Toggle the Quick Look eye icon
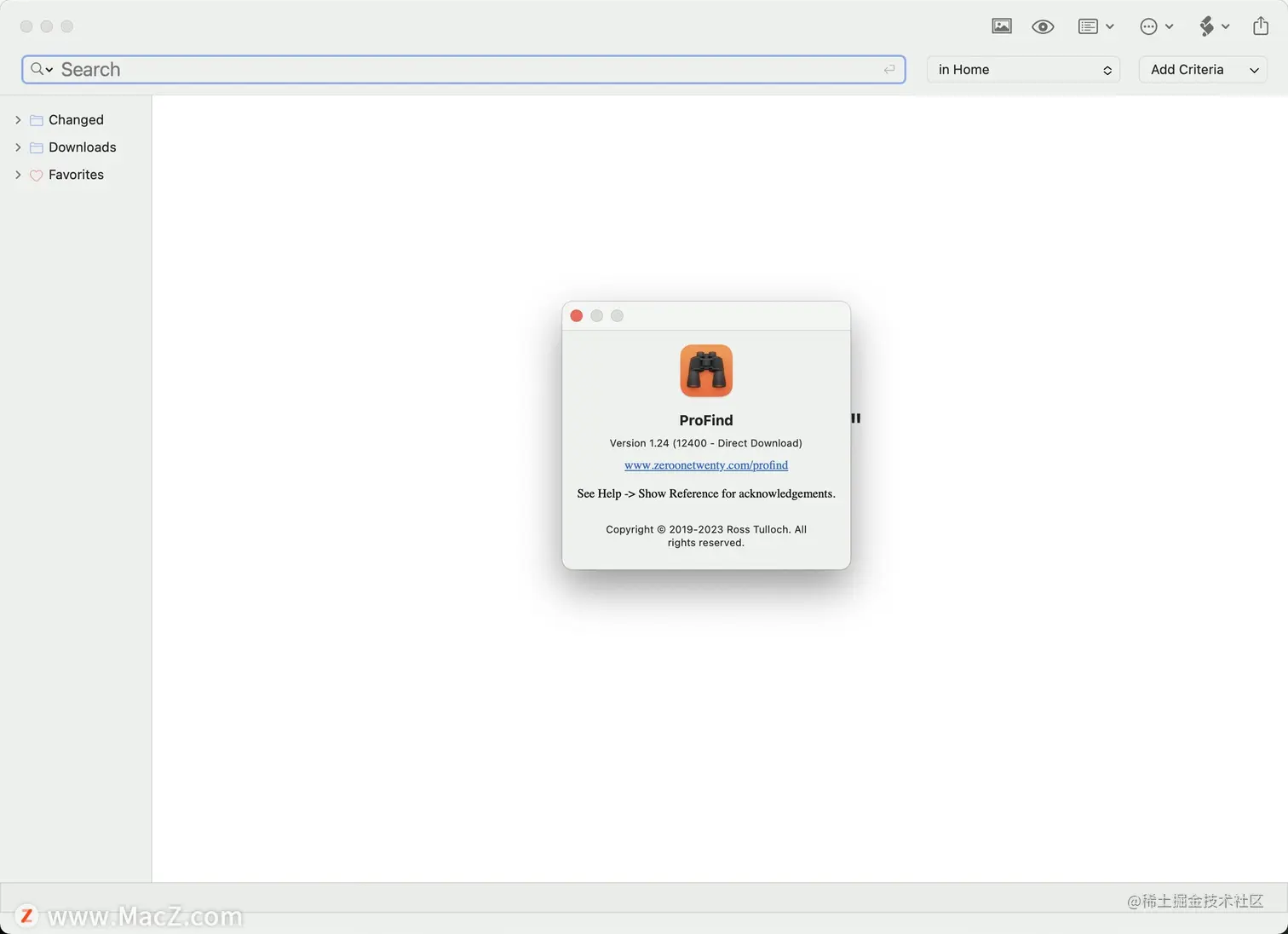 [x=1043, y=26]
